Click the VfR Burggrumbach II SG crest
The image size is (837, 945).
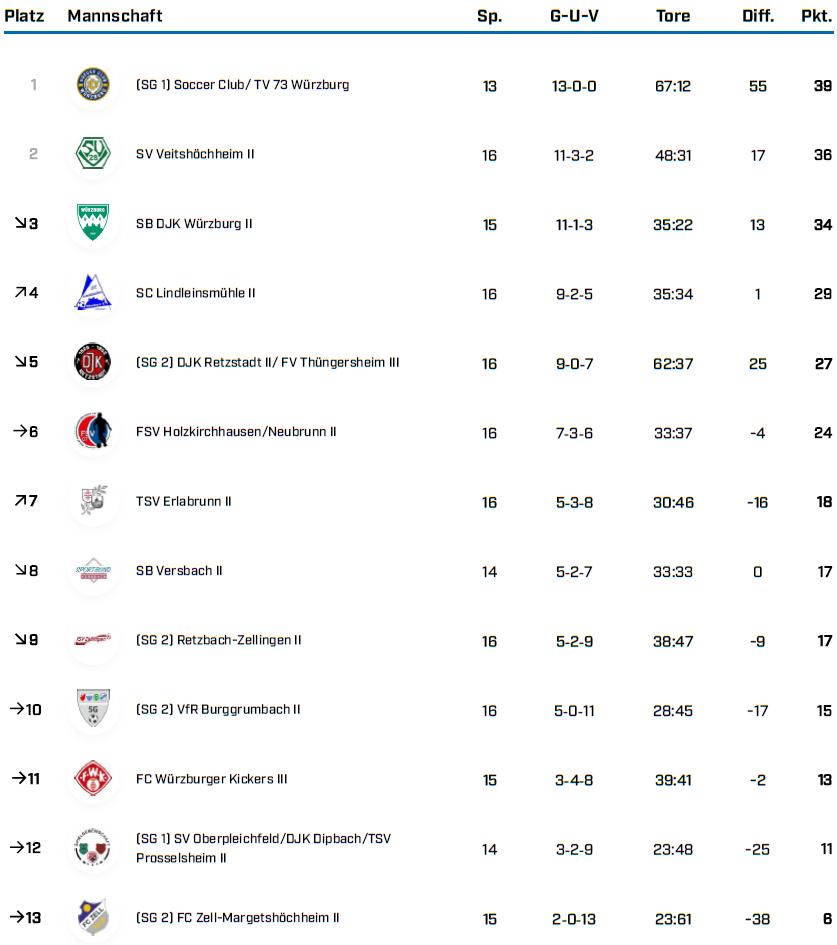point(93,710)
